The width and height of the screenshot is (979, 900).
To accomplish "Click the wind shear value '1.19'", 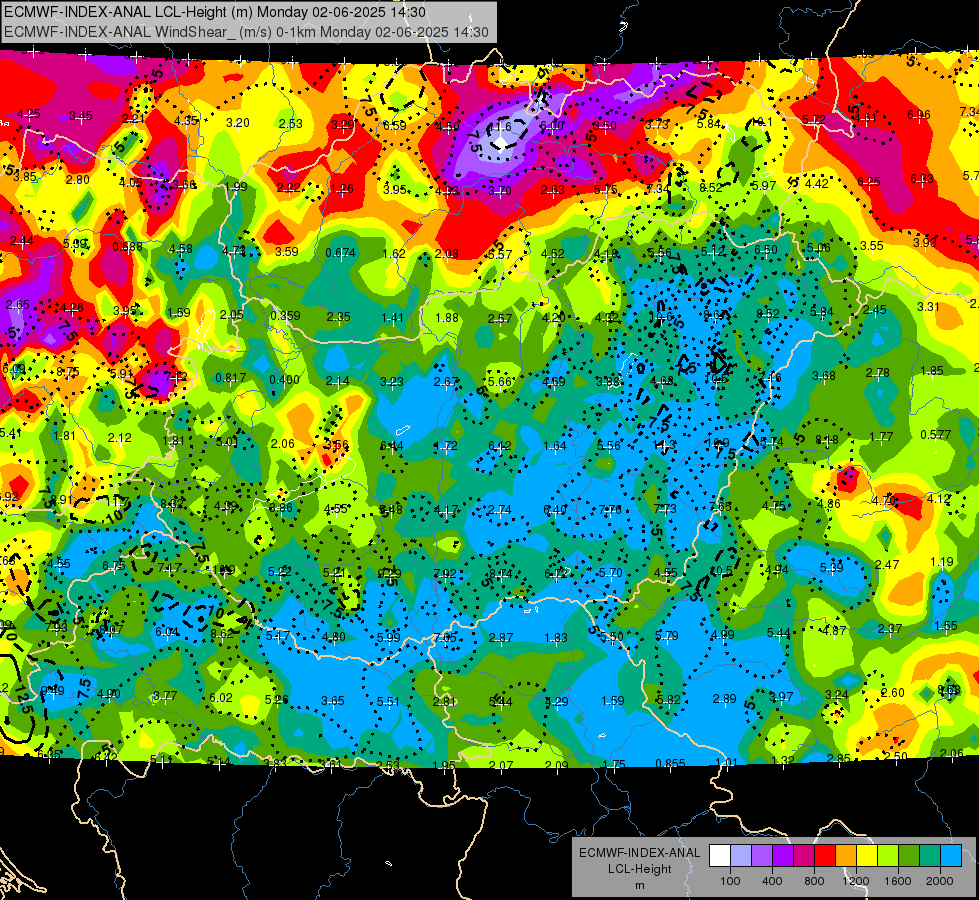I will click(x=942, y=562).
